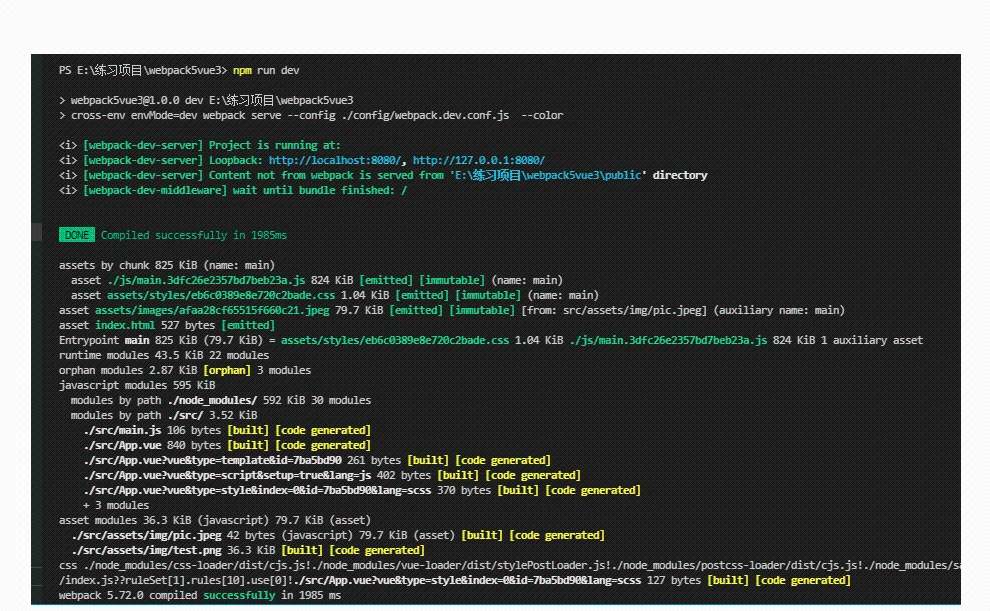Image resolution: width=990 pixels, height=611 pixels.
Task: Click the '1 auxiliary asset' text
Action: [x=871, y=340]
